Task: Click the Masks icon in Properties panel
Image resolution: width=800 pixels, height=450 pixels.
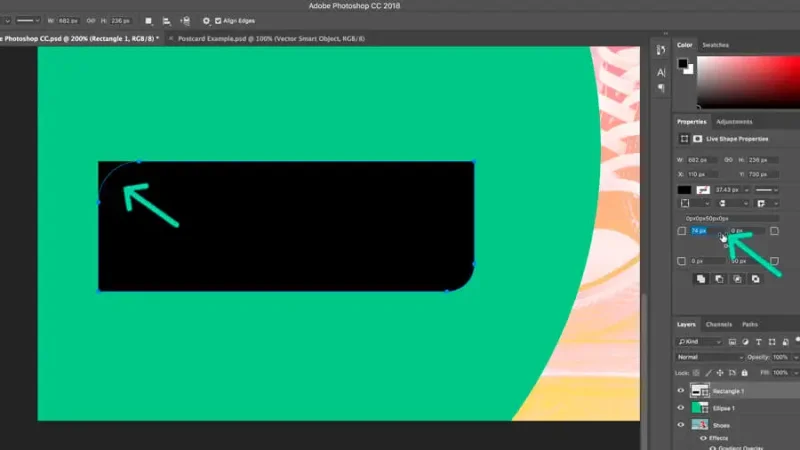Action: [697, 139]
